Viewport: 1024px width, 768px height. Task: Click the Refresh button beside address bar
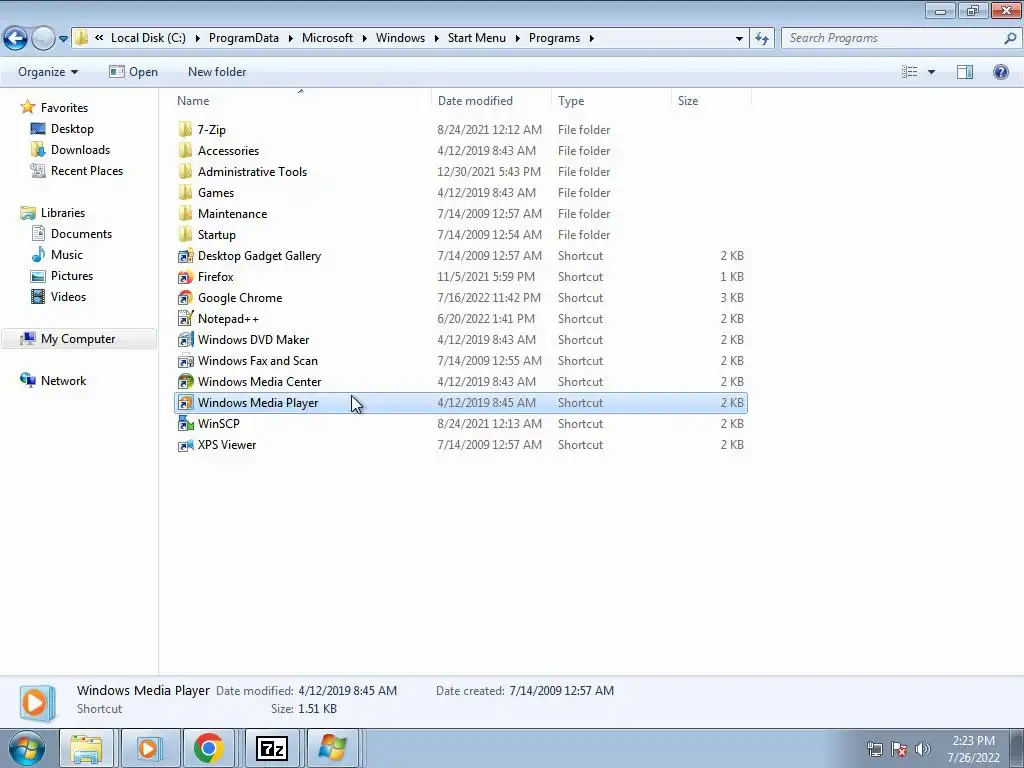[761, 39]
